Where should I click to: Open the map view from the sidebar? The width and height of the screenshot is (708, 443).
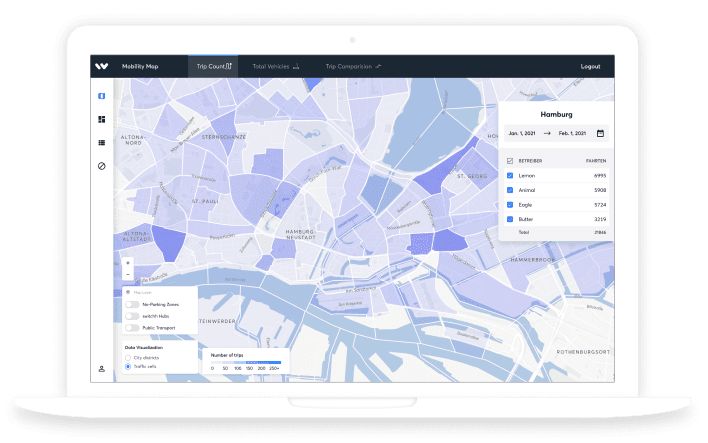[102, 96]
